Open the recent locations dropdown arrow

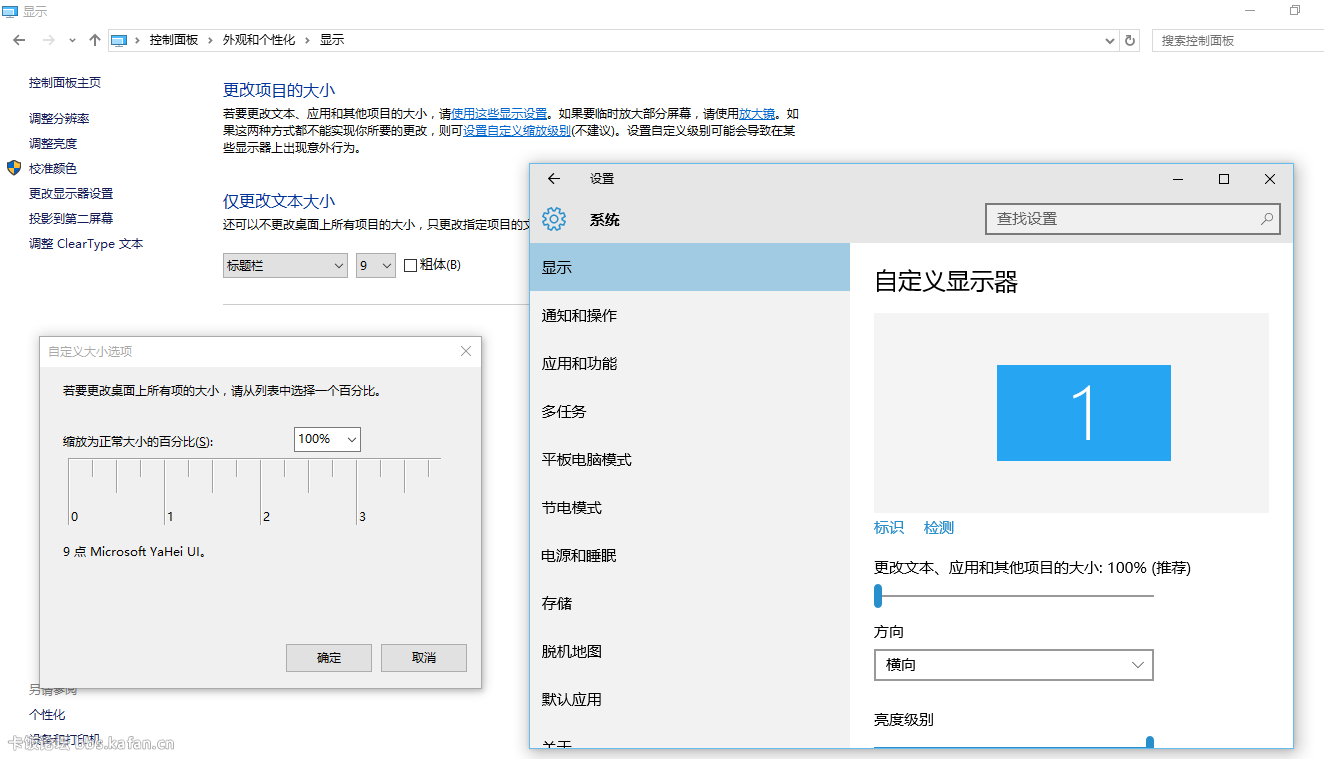(72, 41)
